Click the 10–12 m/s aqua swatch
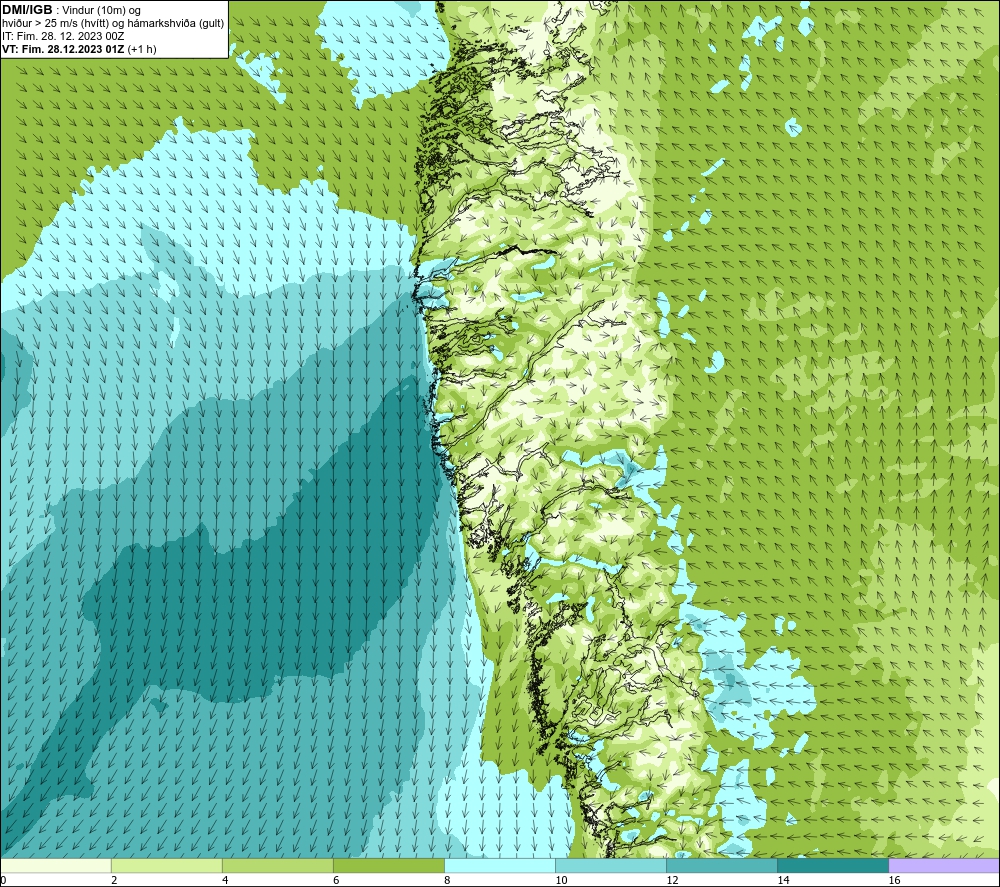 [610, 865]
